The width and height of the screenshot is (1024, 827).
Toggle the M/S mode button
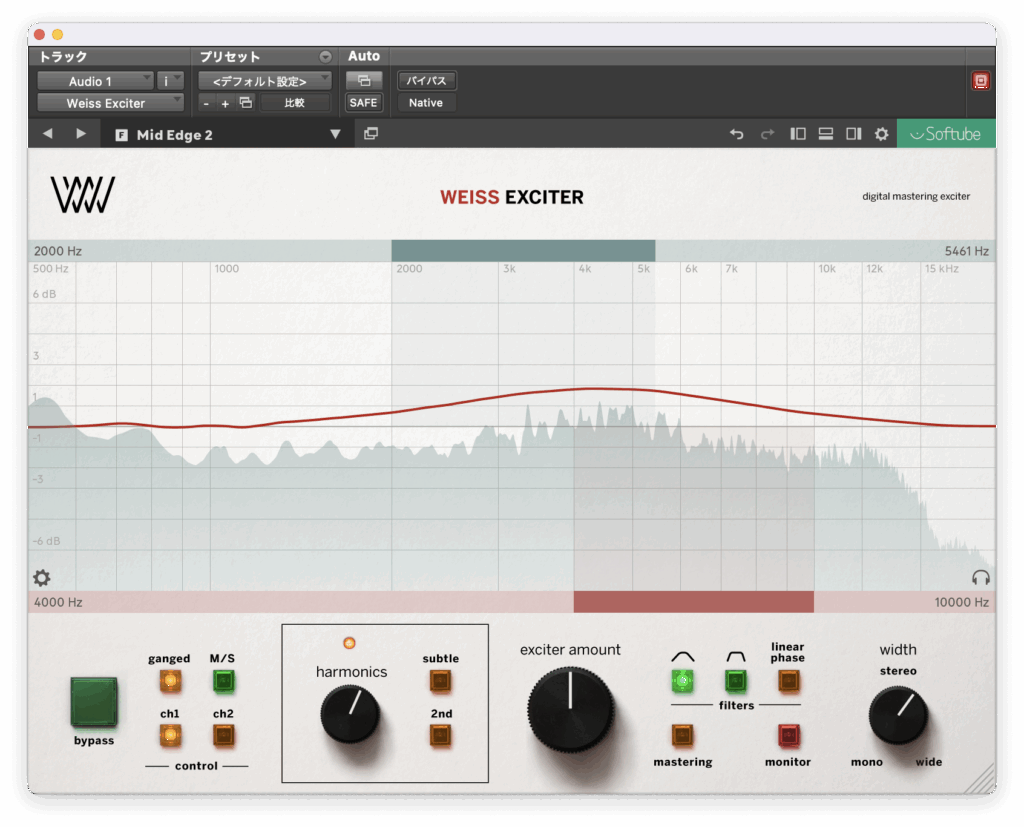point(223,681)
